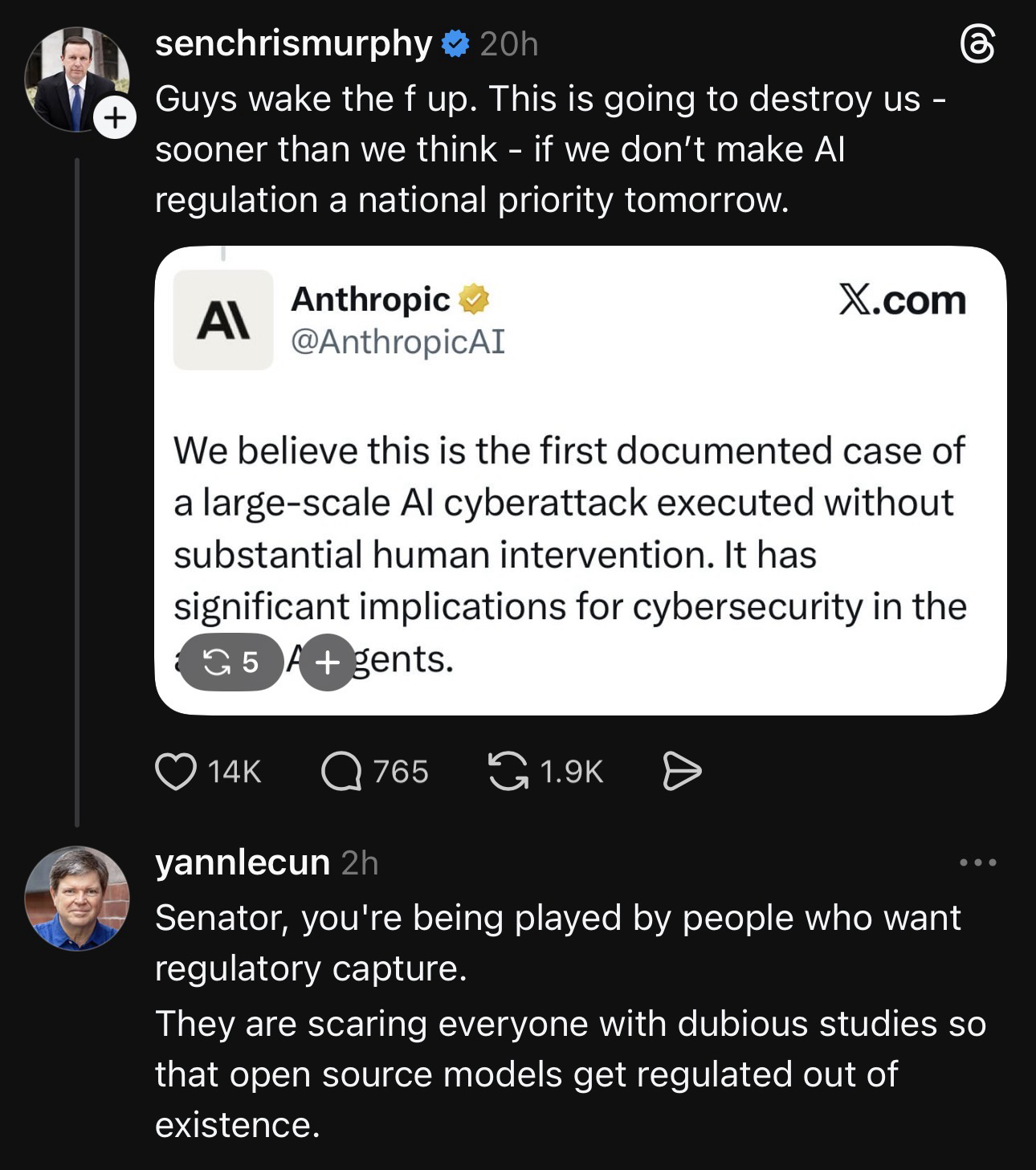Follow senchrismurphy via plus badge on avatar
The image size is (1036, 1170).
[x=115, y=118]
